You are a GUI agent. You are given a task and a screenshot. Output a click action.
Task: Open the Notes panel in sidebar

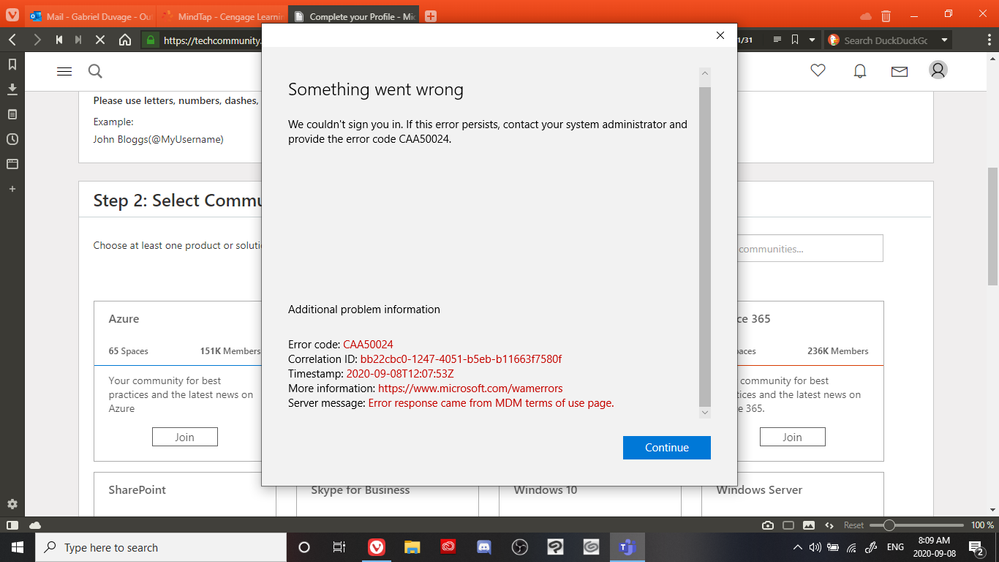[x=12, y=114]
